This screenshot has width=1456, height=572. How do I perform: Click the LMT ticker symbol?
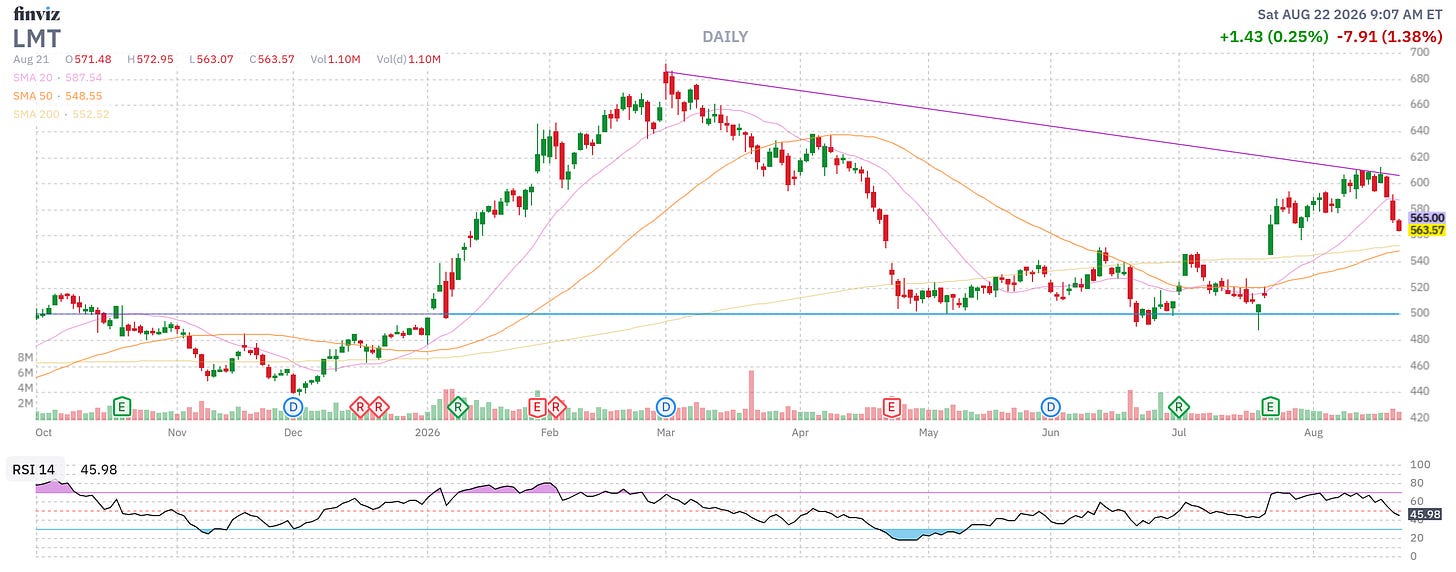pyautogui.click(x=37, y=38)
